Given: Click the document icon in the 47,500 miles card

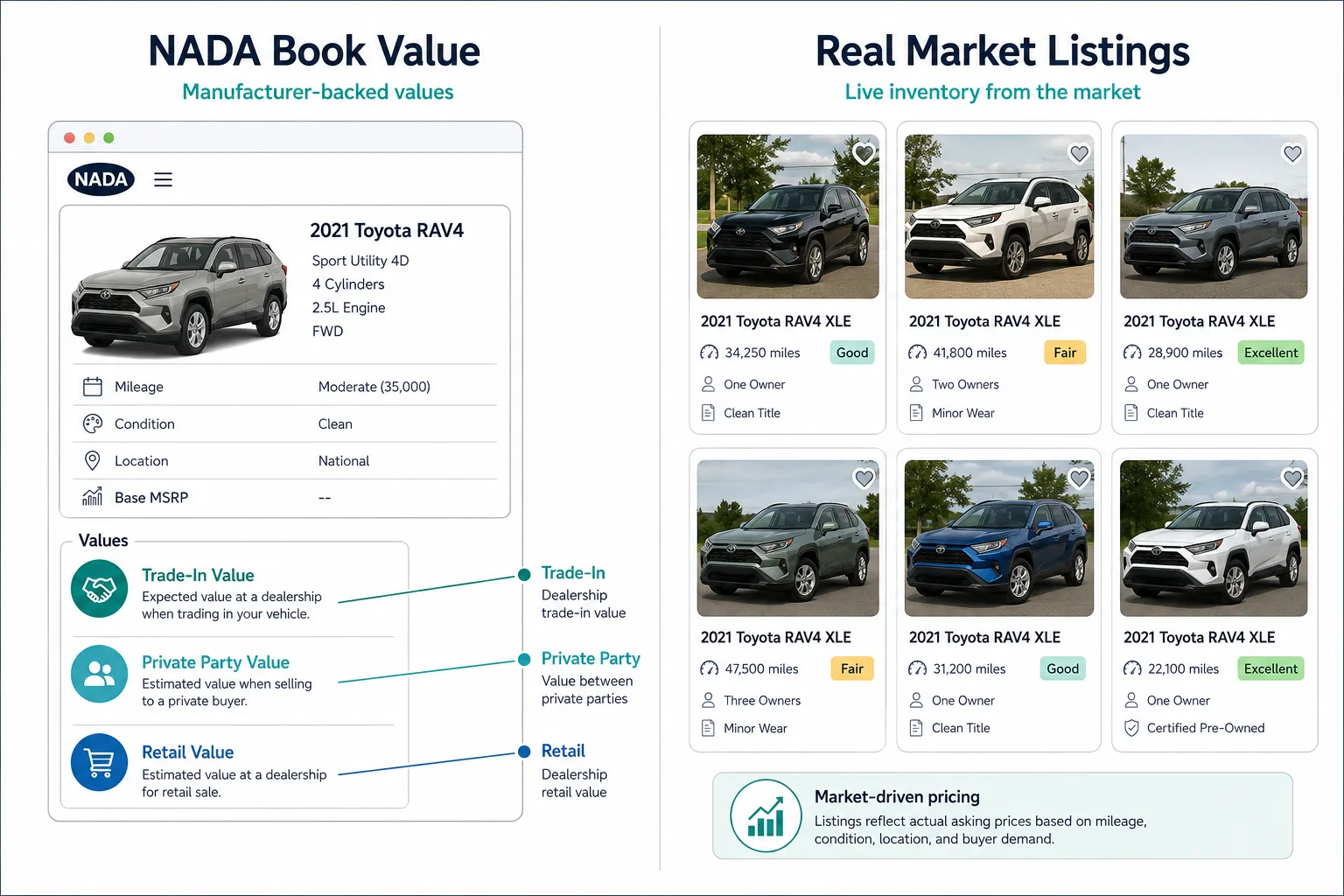Looking at the screenshot, I should coord(708,728).
